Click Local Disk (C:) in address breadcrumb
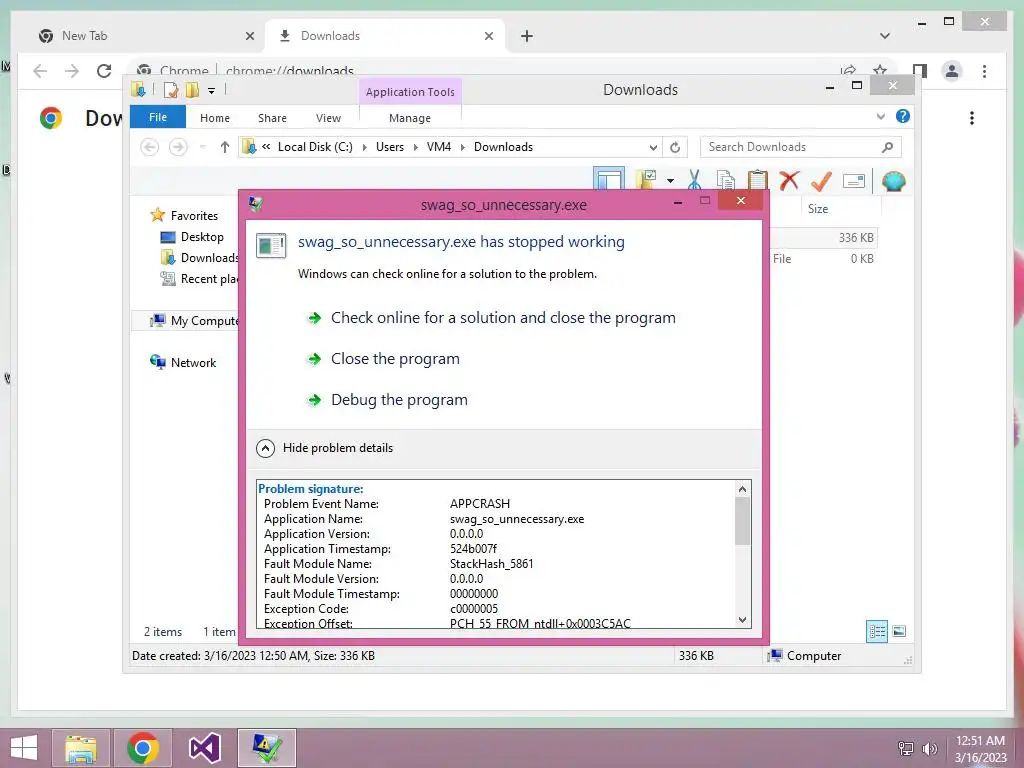 315,147
